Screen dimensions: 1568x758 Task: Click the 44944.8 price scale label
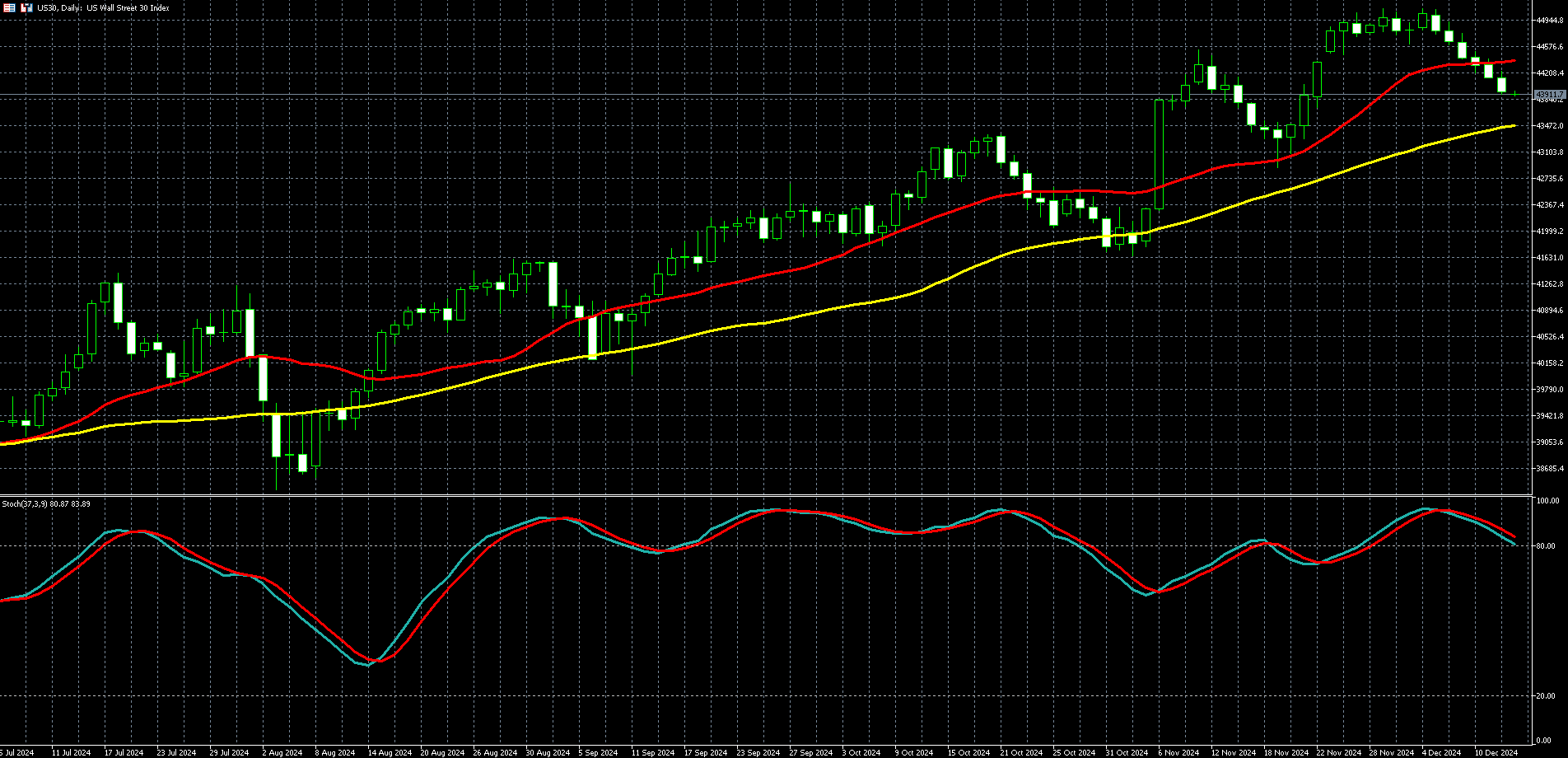tap(1549, 21)
